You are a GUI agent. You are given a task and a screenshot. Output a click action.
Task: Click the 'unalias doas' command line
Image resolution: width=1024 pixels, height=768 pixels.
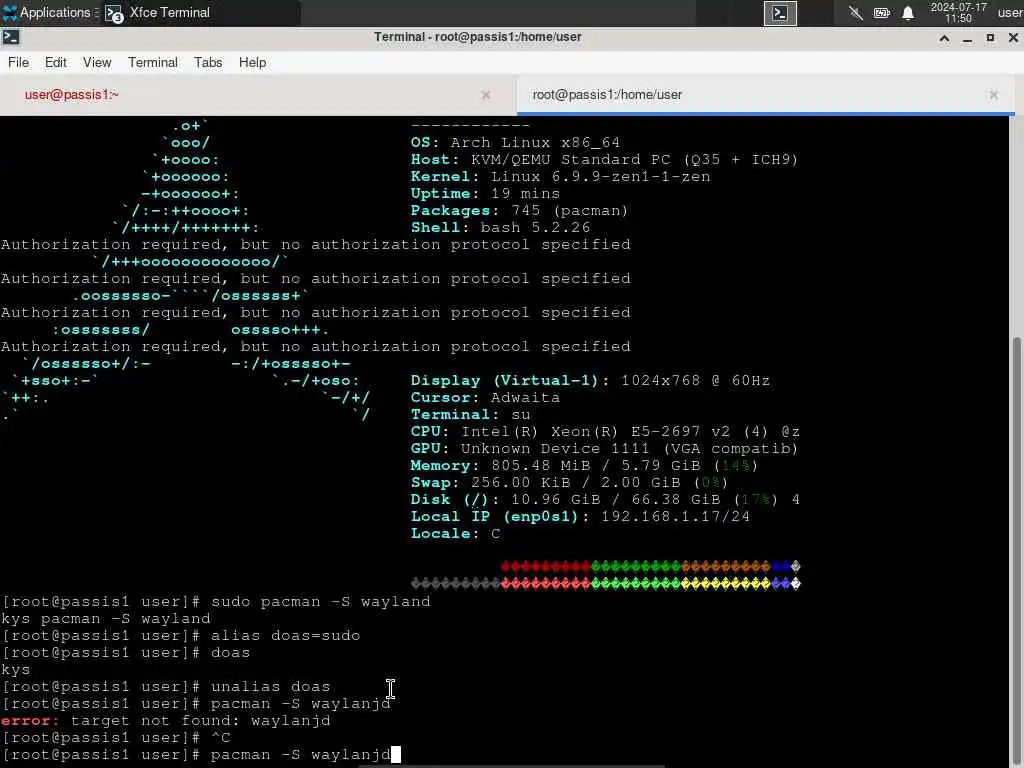pyautogui.click(x=166, y=686)
